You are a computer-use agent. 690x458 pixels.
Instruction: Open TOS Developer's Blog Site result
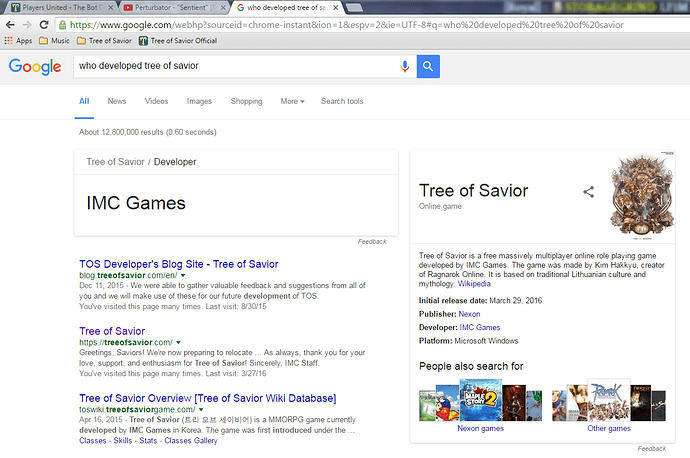coord(178,264)
